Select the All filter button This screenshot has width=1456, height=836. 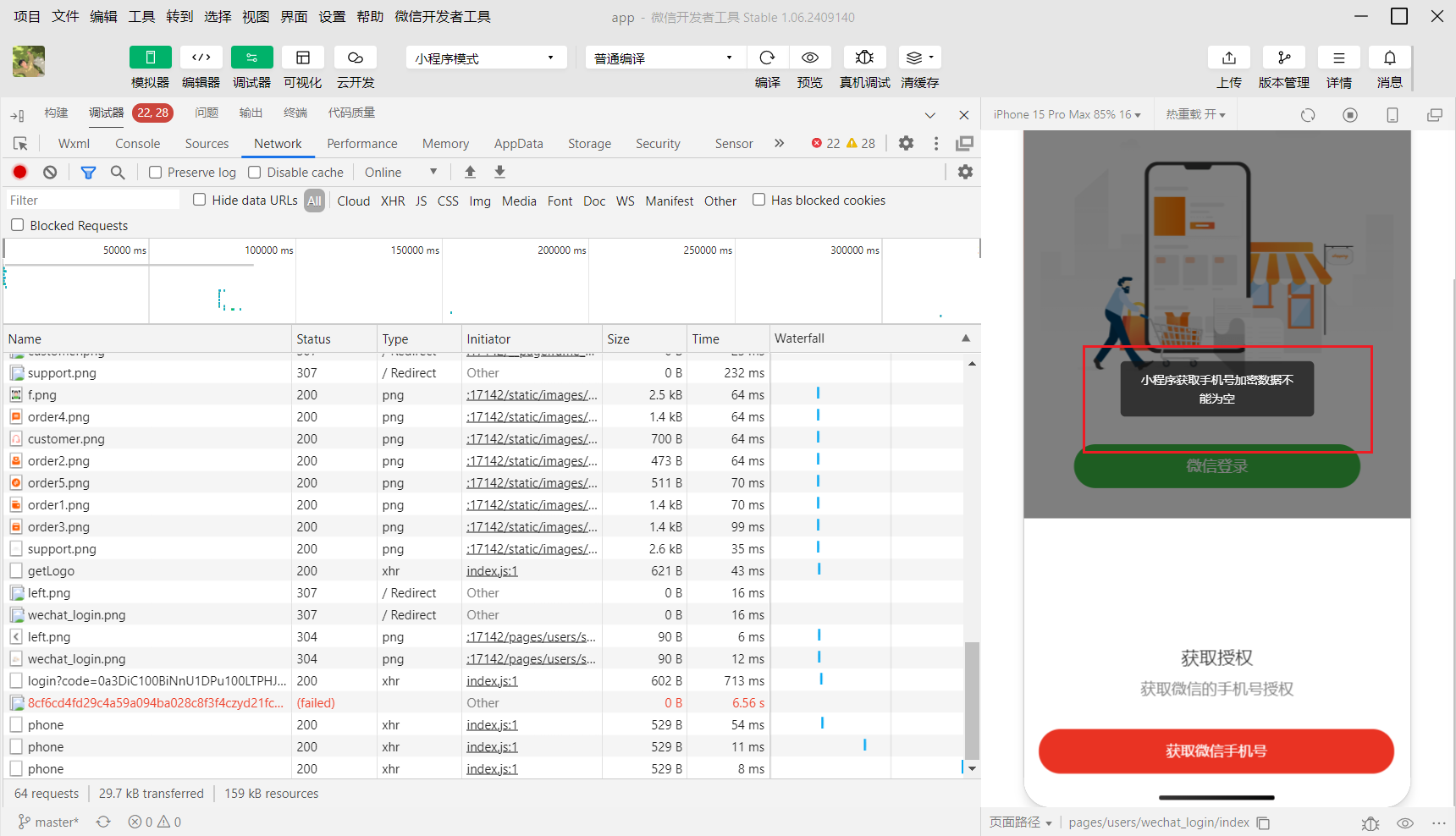point(315,201)
